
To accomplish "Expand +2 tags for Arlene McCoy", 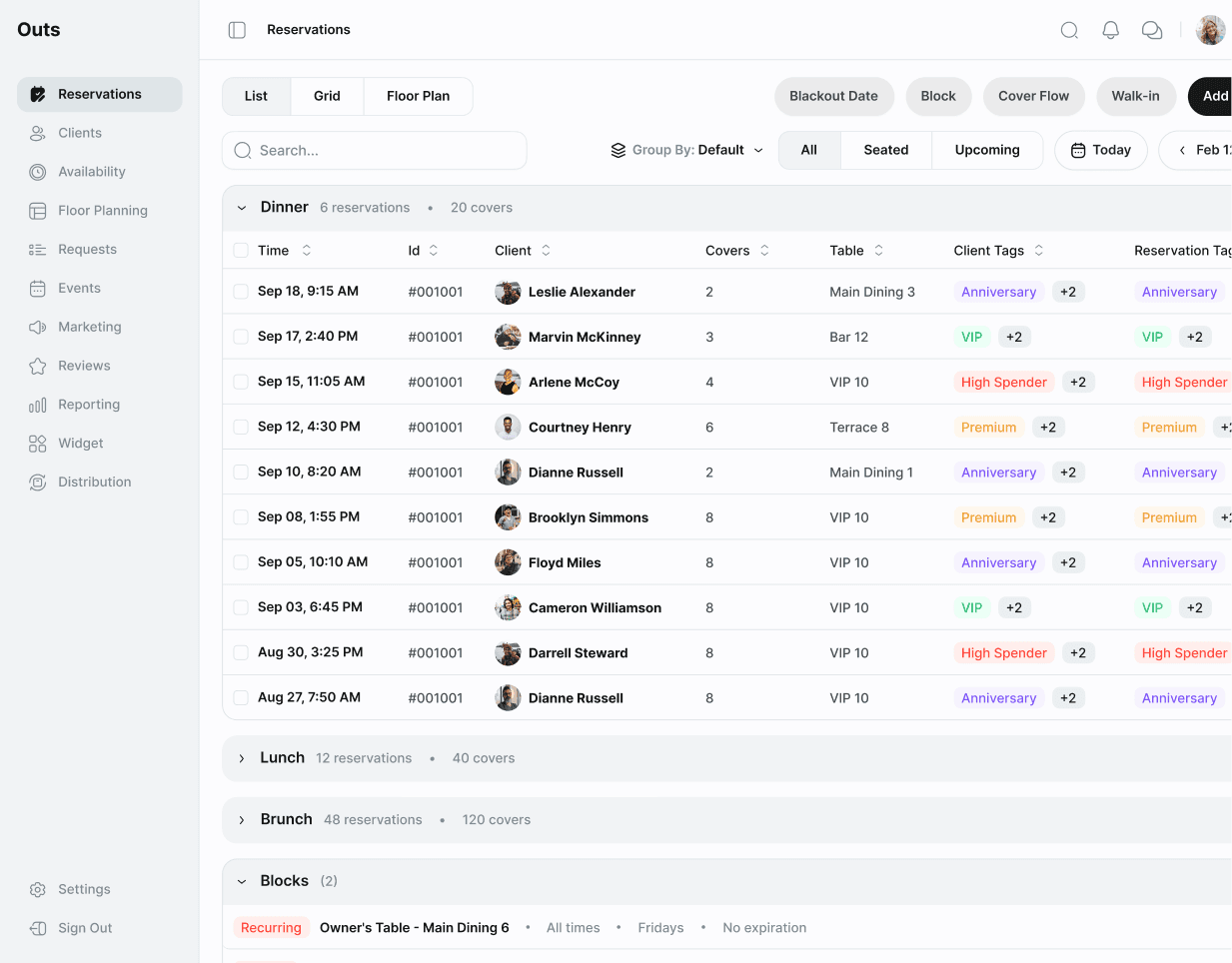I will [x=1078, y=382].
